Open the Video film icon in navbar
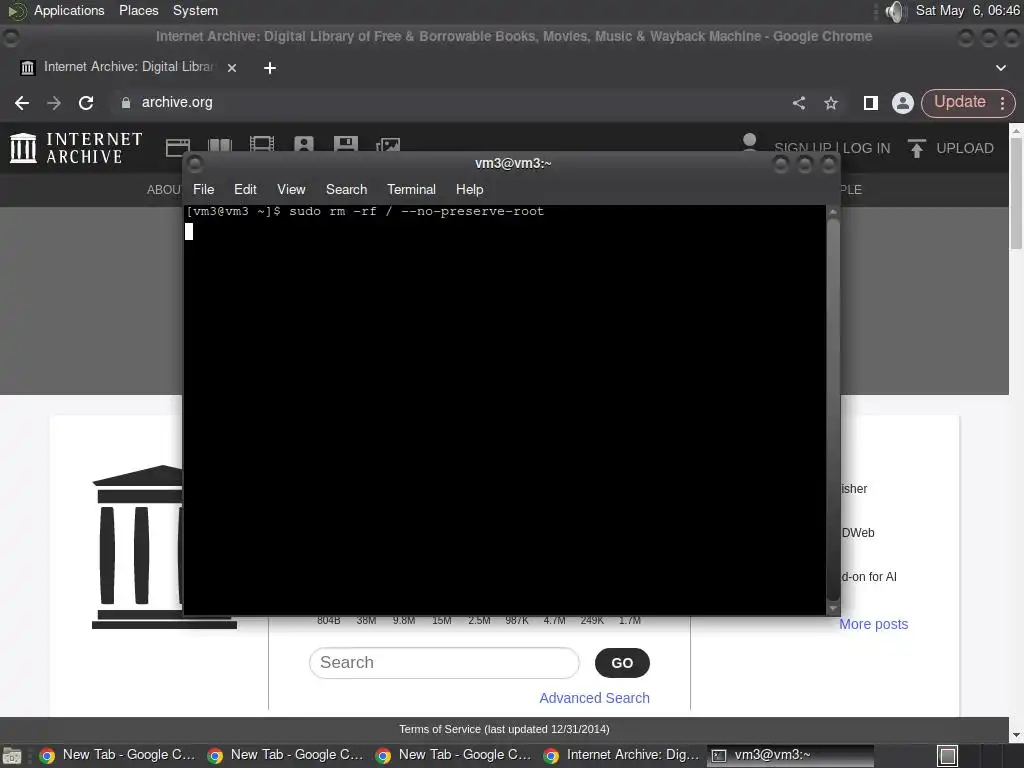This screenshot has width=1024, height=768. (x=262, y=145)
